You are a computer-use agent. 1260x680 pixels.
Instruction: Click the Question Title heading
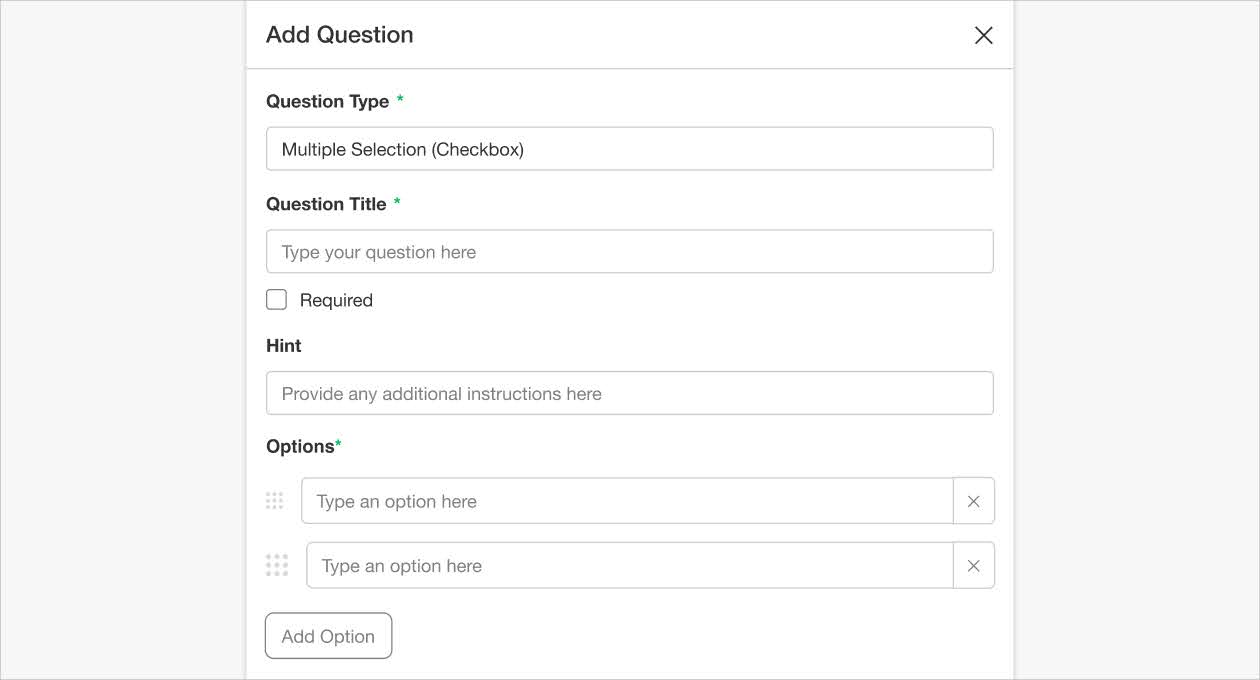326,204
